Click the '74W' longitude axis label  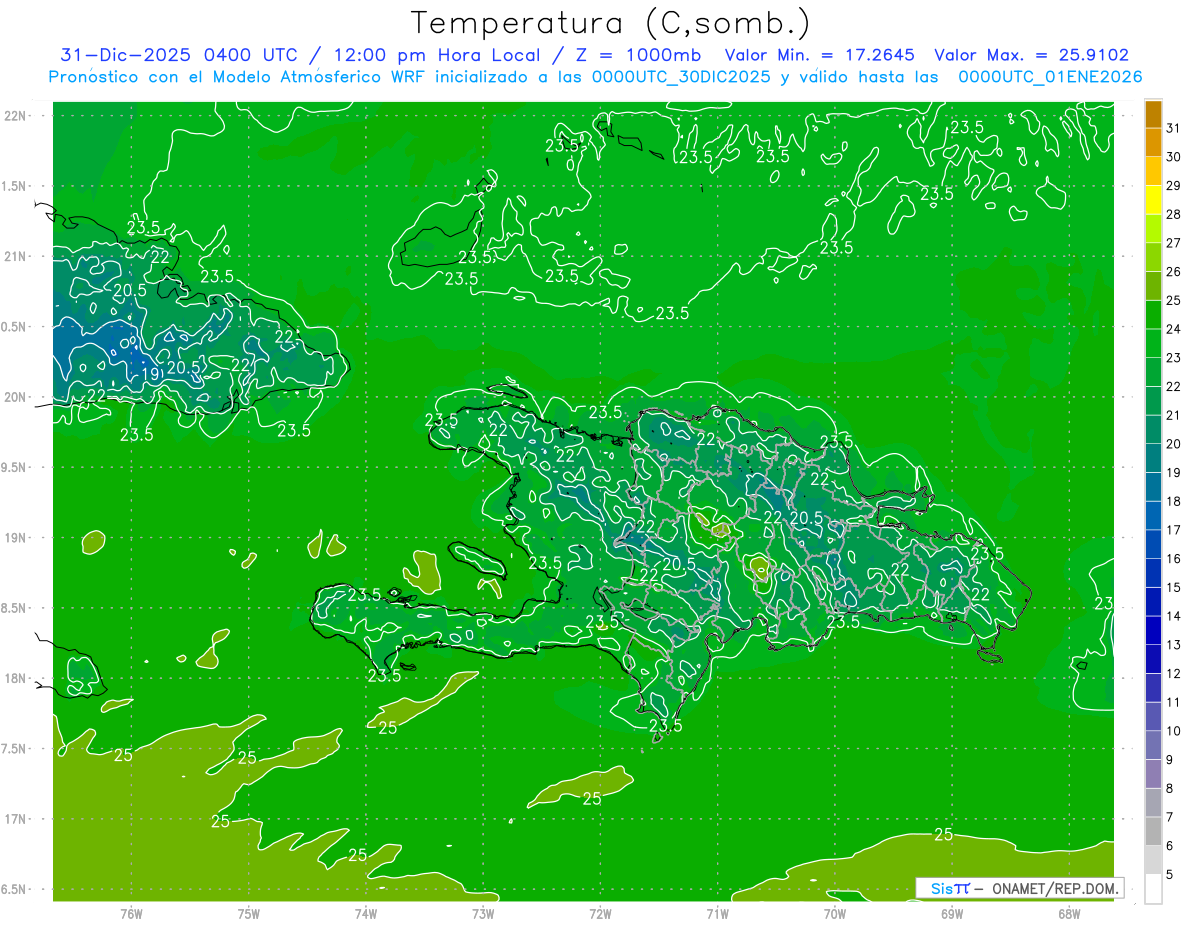[366, 913]
